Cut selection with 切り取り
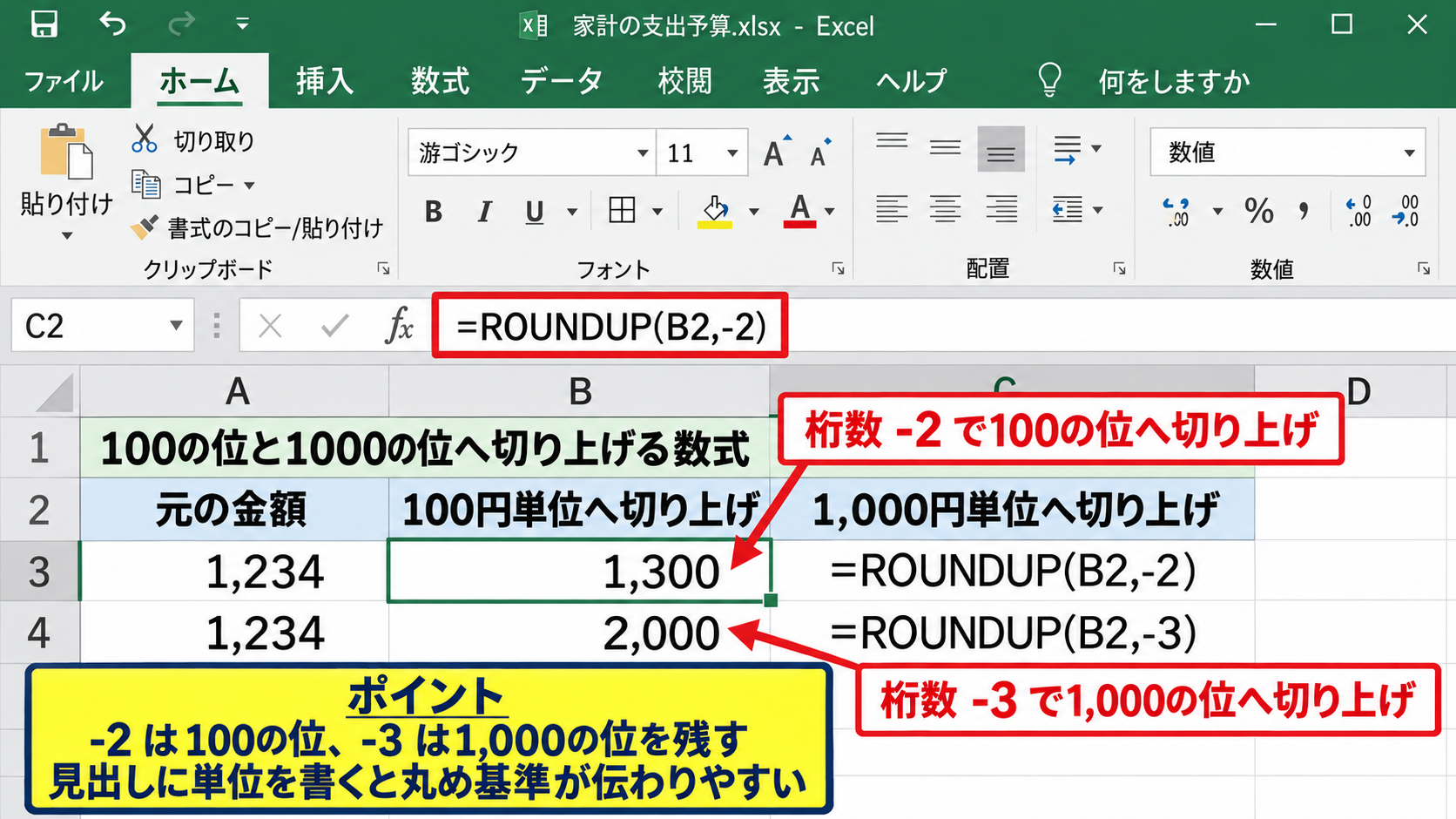 click(x=193, y=140)
